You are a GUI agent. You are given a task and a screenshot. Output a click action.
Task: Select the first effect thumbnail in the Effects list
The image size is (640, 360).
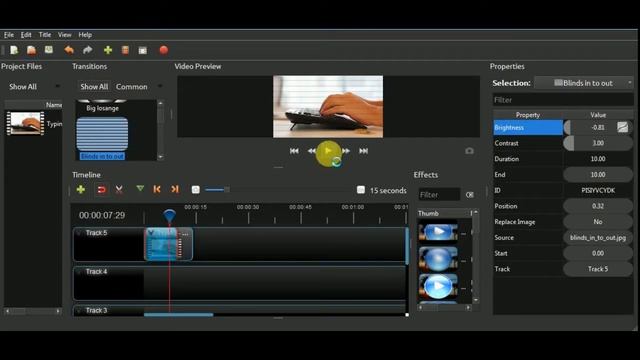coord(438,232)
